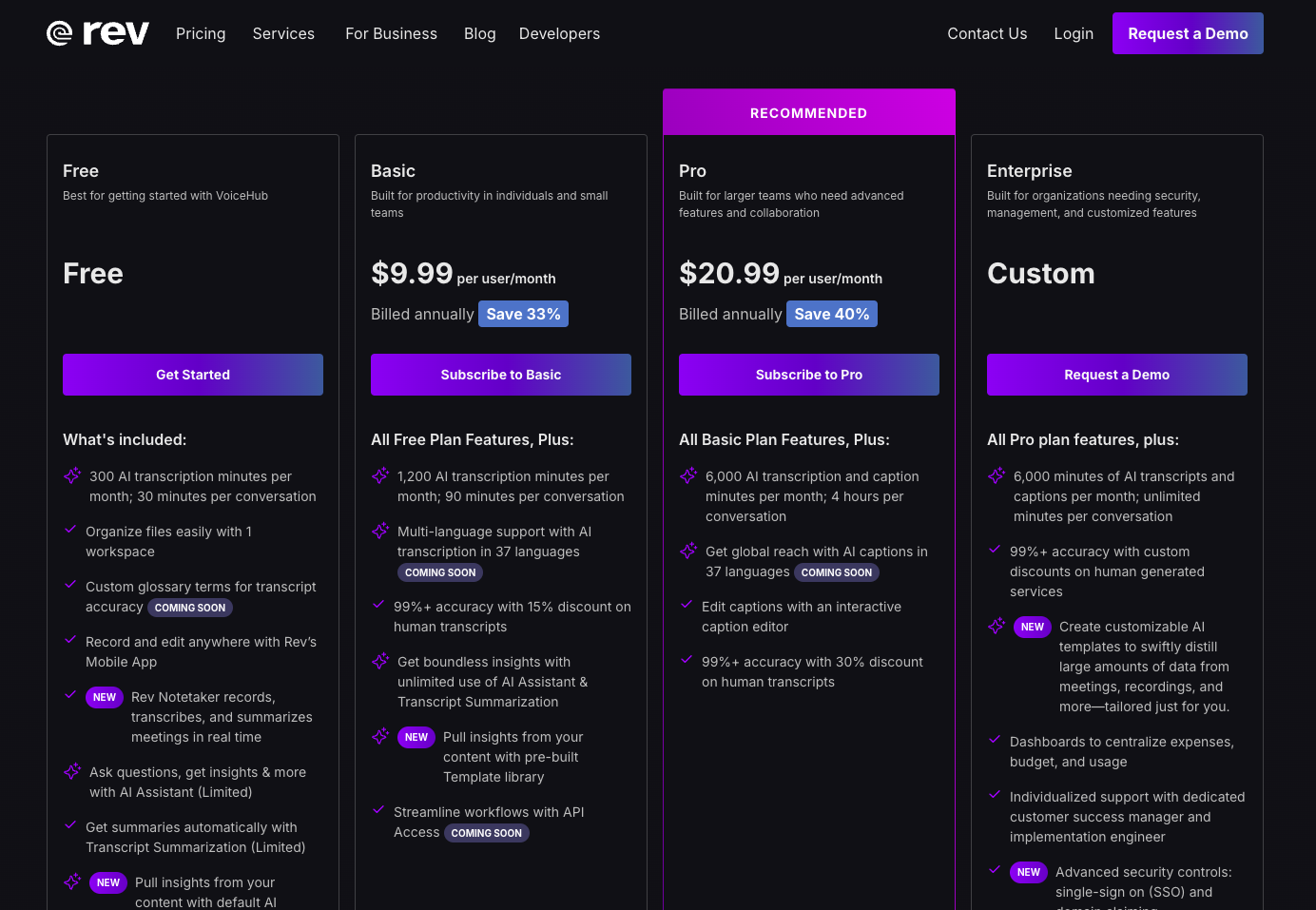The height and width of the screenshot is (910, 1316).
Task: Click sparkle icon beside 300 AI transcription minutes
Action: click(x=72, y=475)
